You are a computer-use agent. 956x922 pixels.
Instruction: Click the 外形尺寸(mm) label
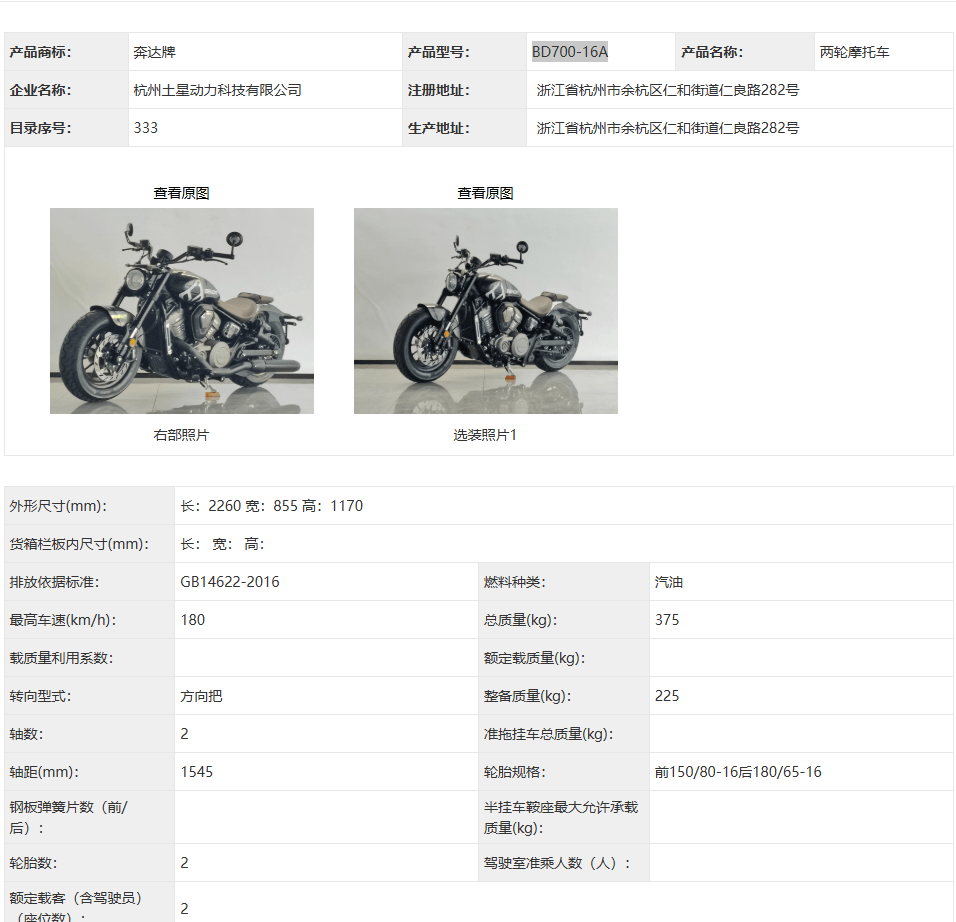58,506
